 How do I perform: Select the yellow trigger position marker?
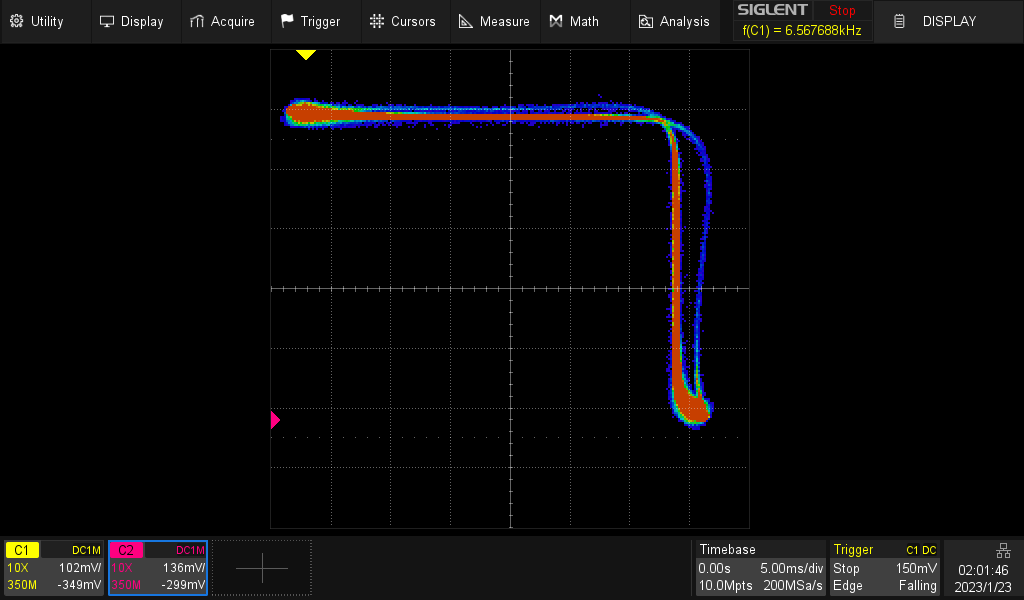[305, 55]
